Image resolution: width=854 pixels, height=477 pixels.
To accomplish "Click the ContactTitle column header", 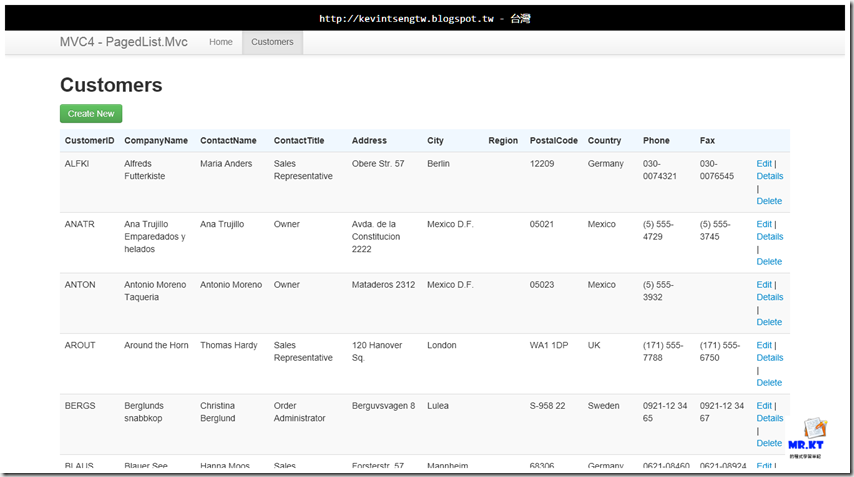I will 299,140.
